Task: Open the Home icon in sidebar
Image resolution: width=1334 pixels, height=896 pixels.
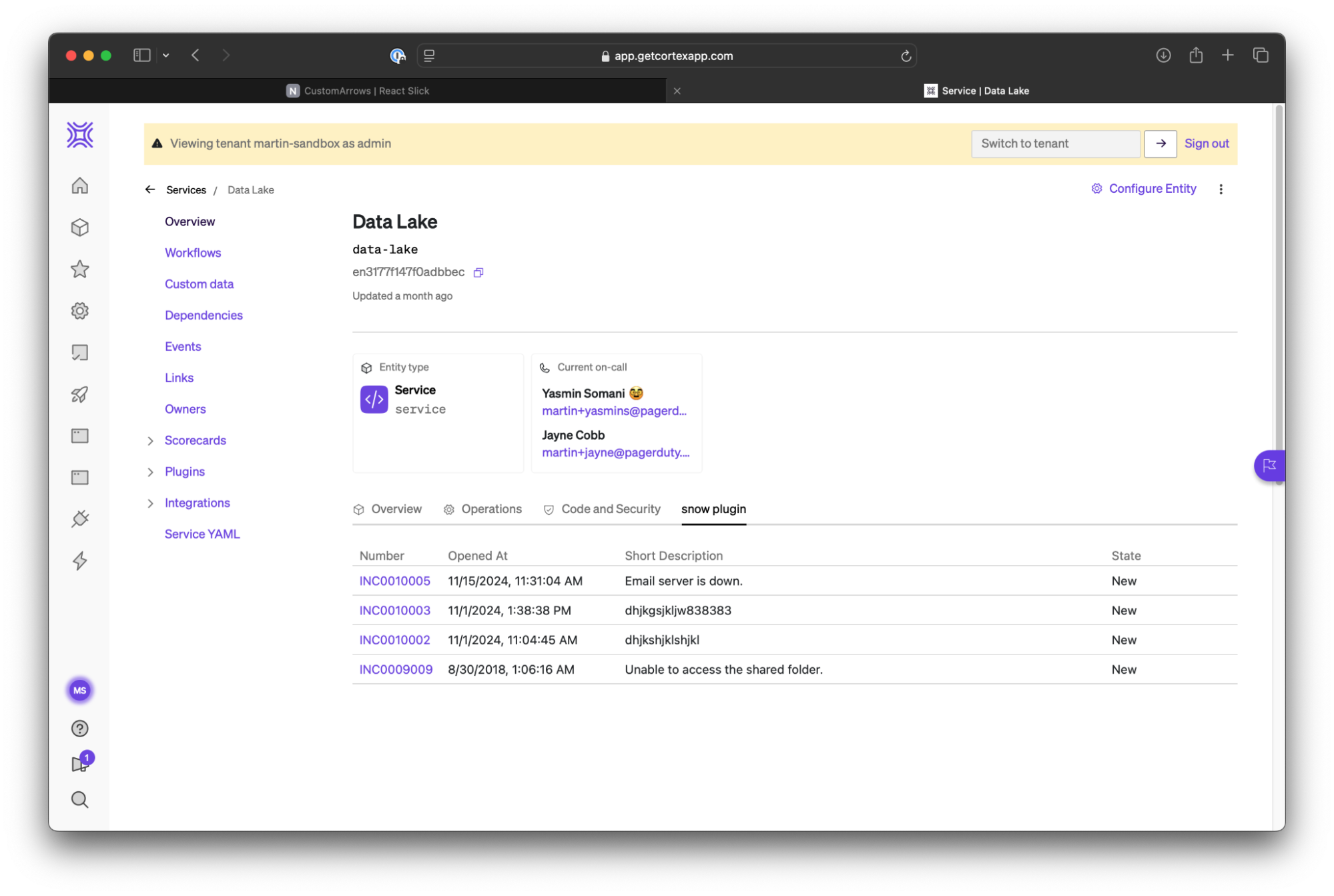Action: pos(79,185)
